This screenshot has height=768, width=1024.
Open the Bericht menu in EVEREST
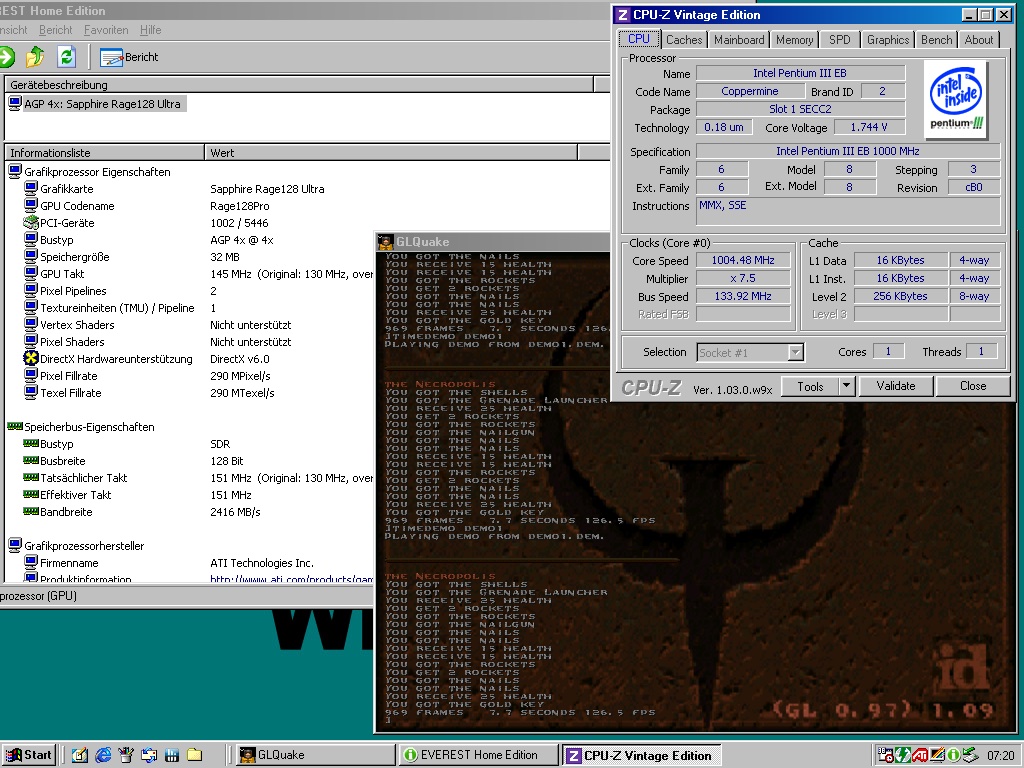[x=56, y=30]
